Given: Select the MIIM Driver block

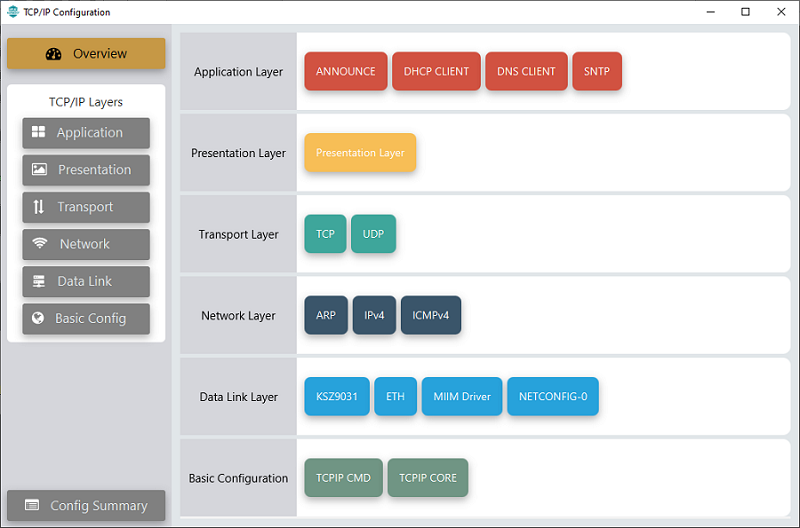Looking at the screenshot, I should [462, 396].
